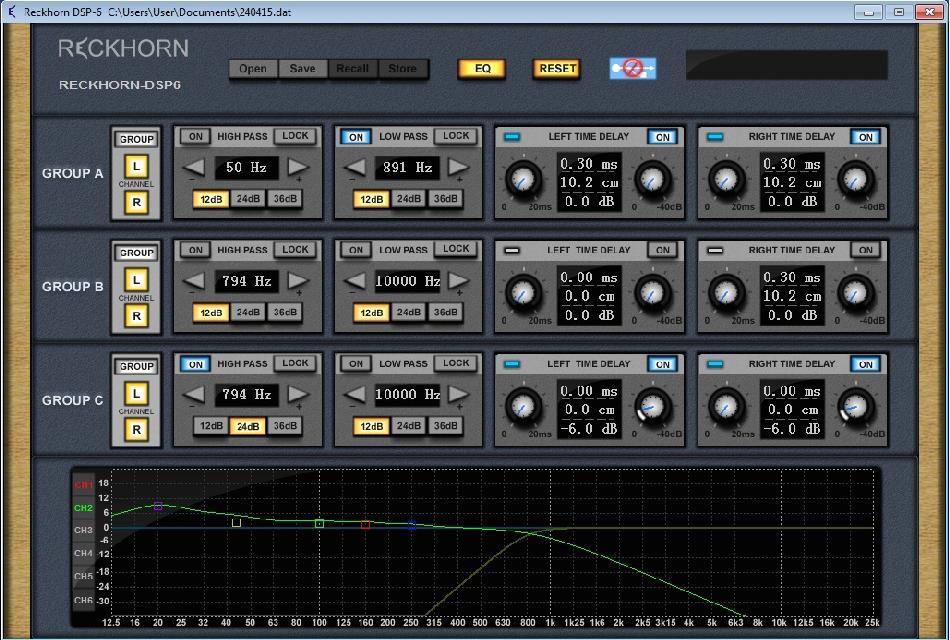Click the red EQ node near 160 Hz
This screenshot has height=640, width=950.
(x=365, y=525)
